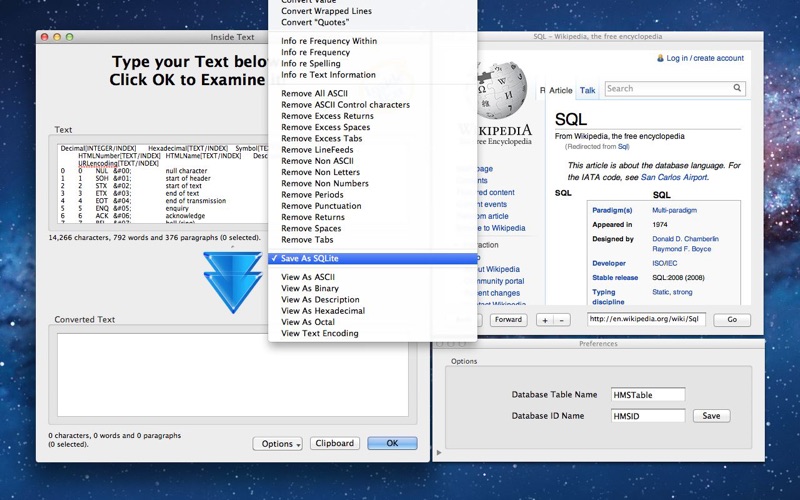Click the blue double-arrow convert icon
Image resolution: width=800 pixels, height=500 pixels.
click(x=233, y=281)
